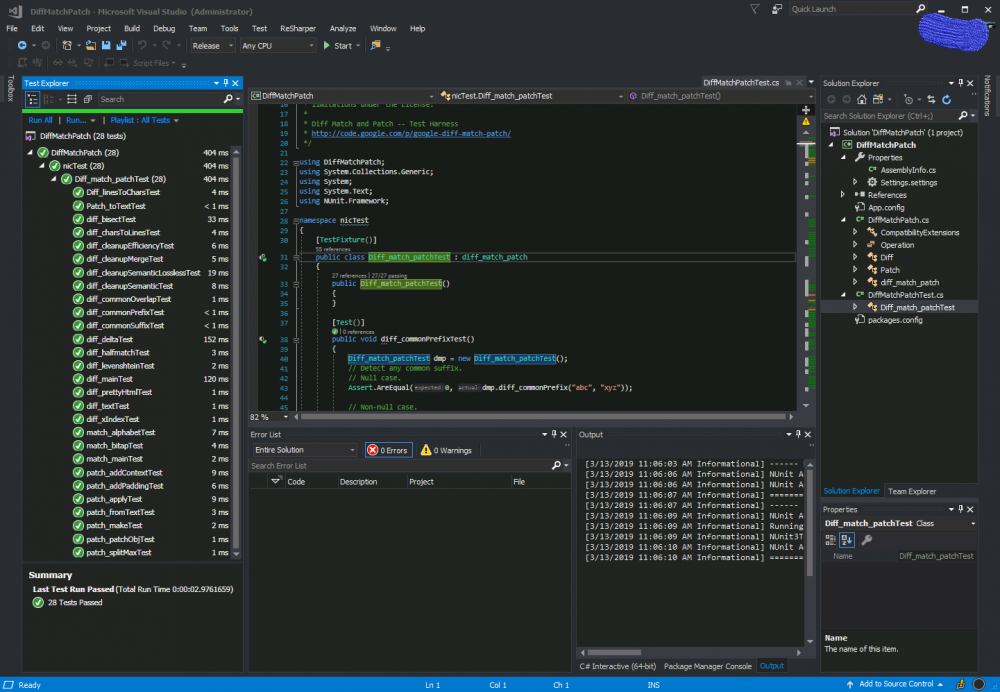Pin the Test Explorer panel
The image size is (1000, 692).
pos(226,83)
